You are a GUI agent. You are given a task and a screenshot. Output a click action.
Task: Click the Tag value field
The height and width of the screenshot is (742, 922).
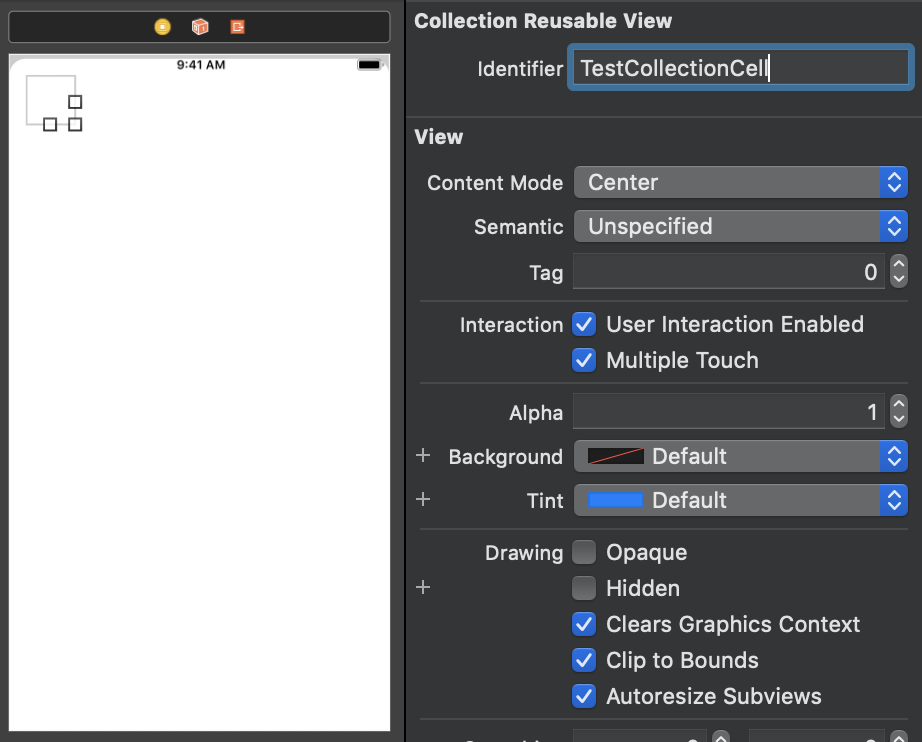(x=729, y=272)
